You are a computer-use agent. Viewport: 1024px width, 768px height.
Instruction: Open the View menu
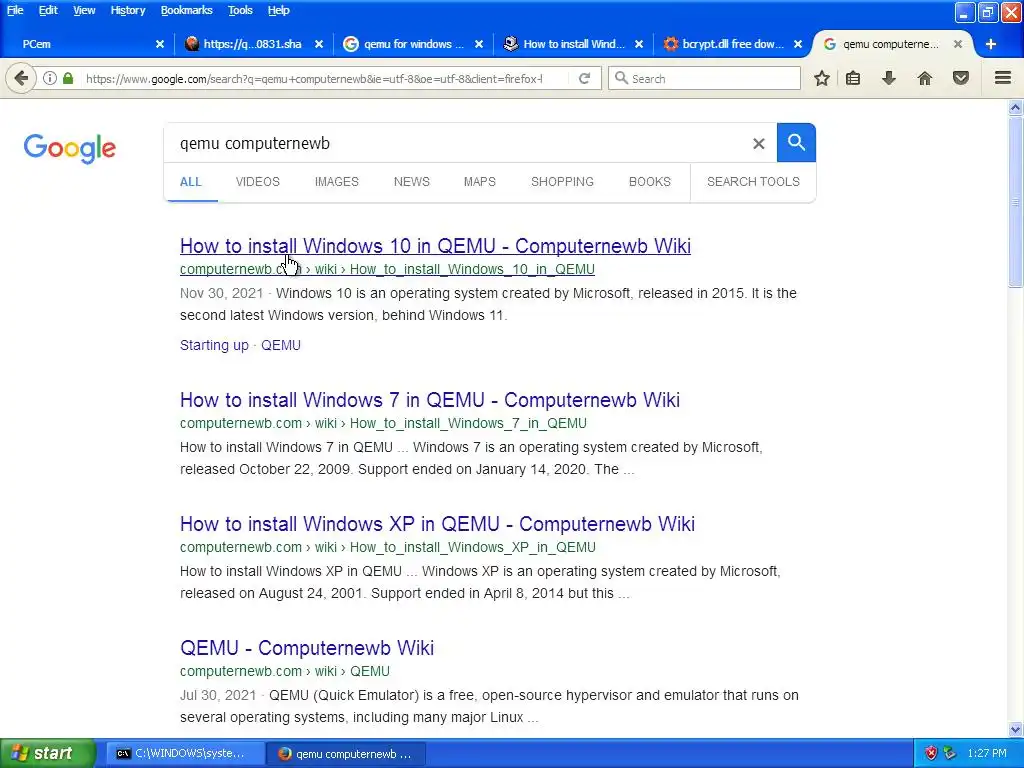click(84, 10)
